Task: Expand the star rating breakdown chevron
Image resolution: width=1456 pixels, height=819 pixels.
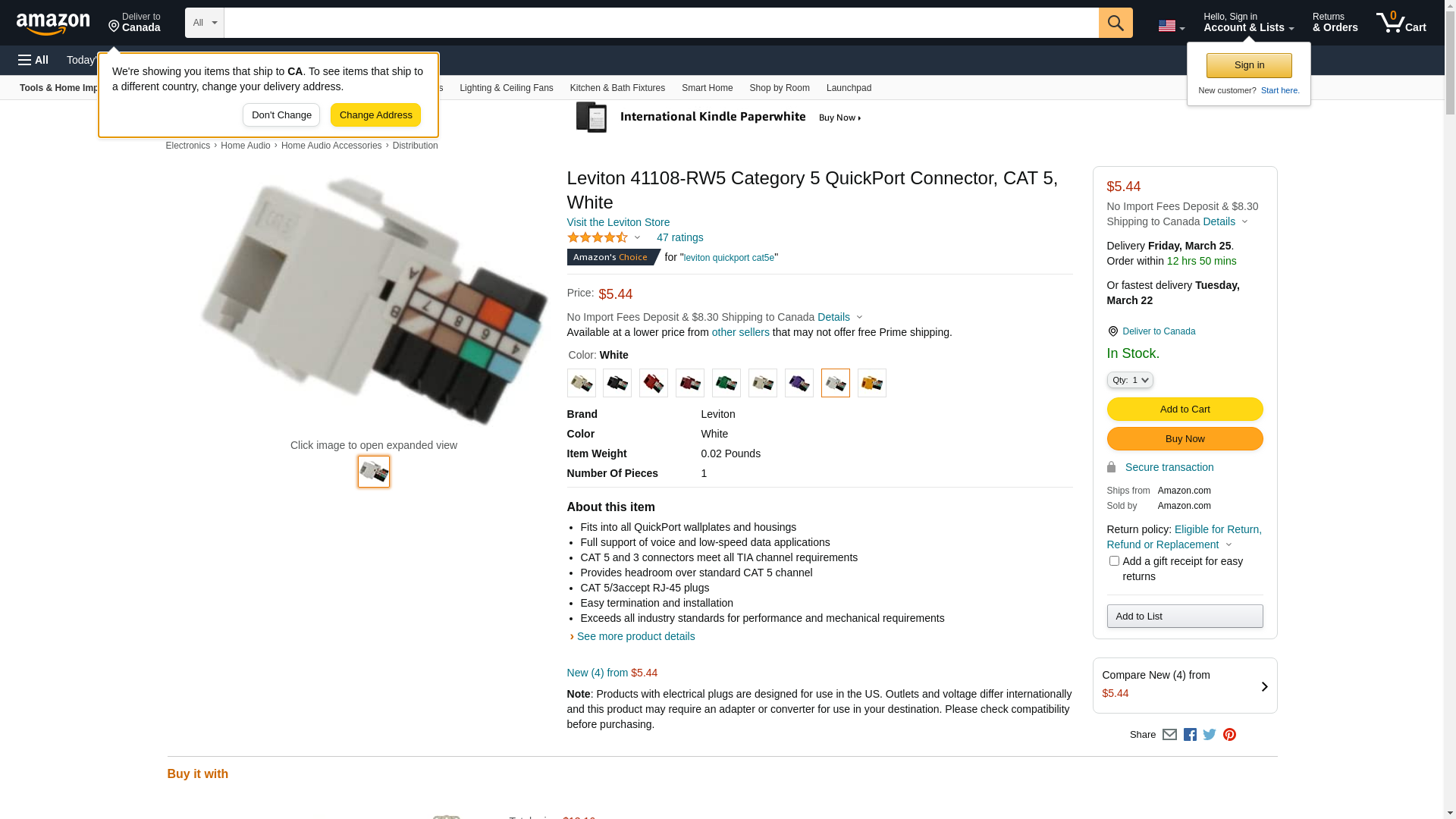Action: click(x=637, y=238)
